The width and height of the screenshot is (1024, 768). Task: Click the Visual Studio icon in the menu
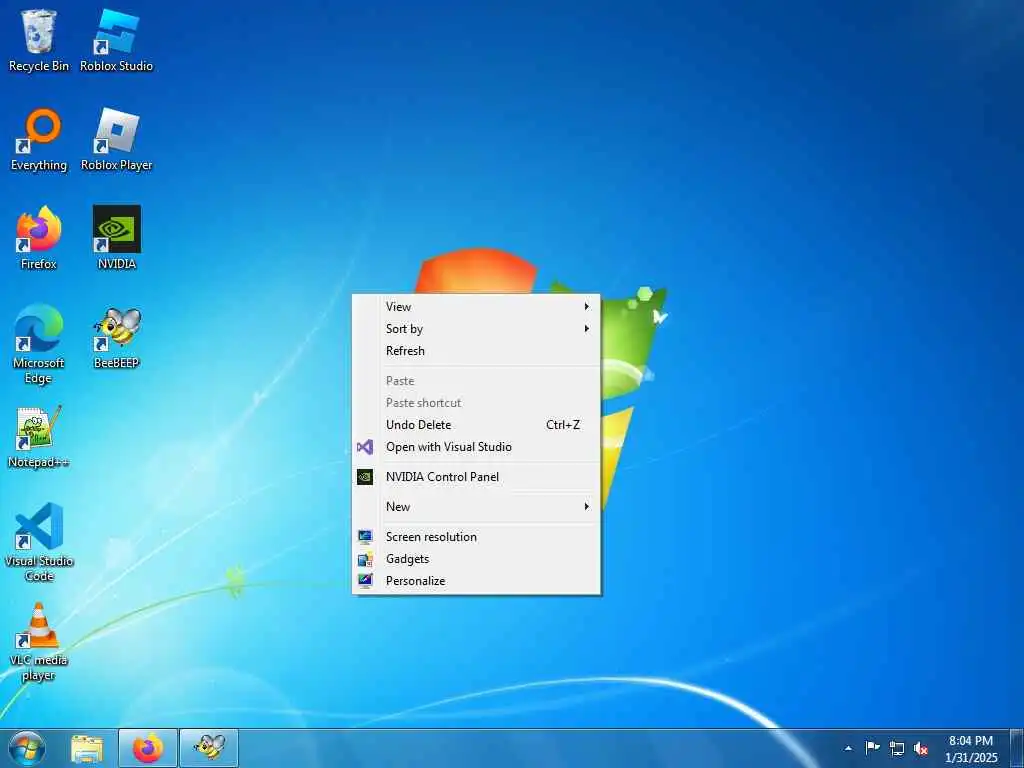pyautogui.click(x=365, y=447)
